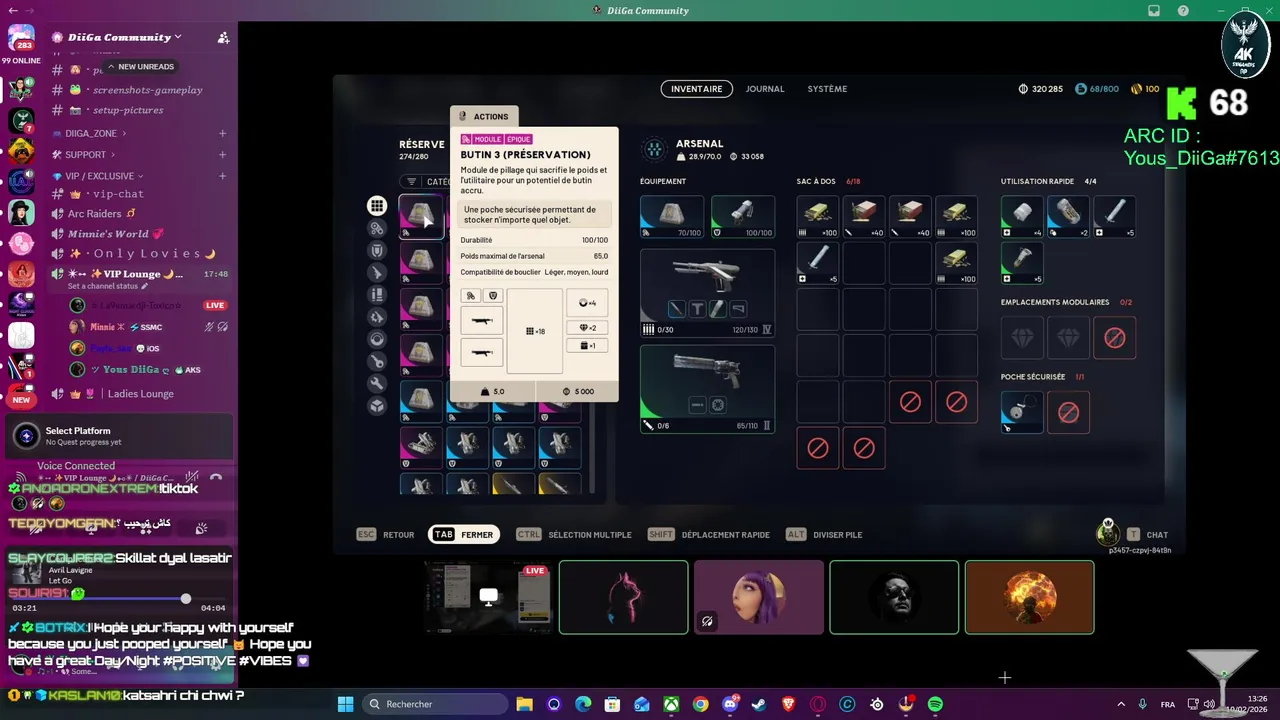Click the FERMER button
The image size is (1280, 720).
[464, 535]
